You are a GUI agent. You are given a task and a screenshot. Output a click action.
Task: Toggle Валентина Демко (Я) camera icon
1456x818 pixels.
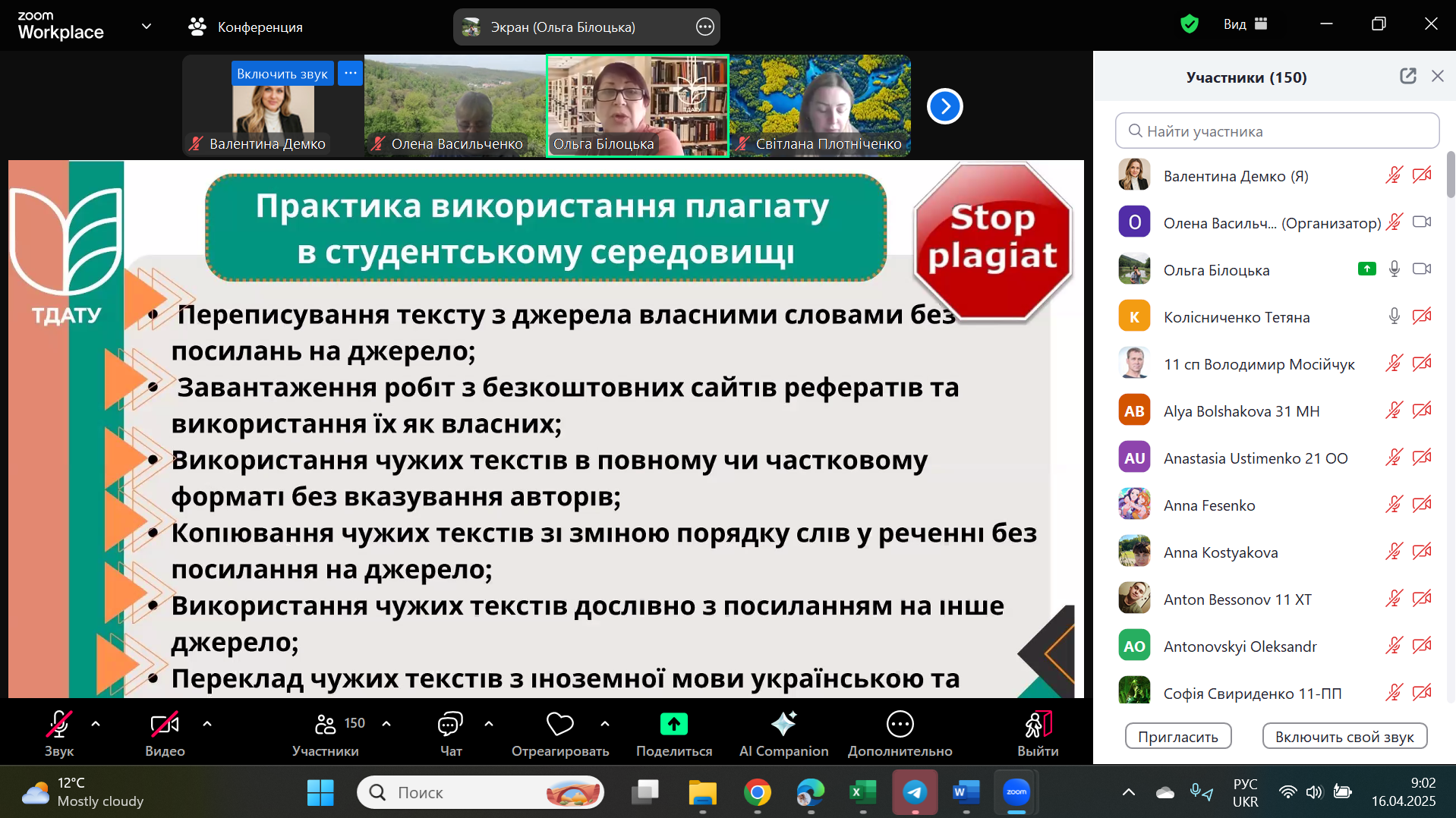1422,175
